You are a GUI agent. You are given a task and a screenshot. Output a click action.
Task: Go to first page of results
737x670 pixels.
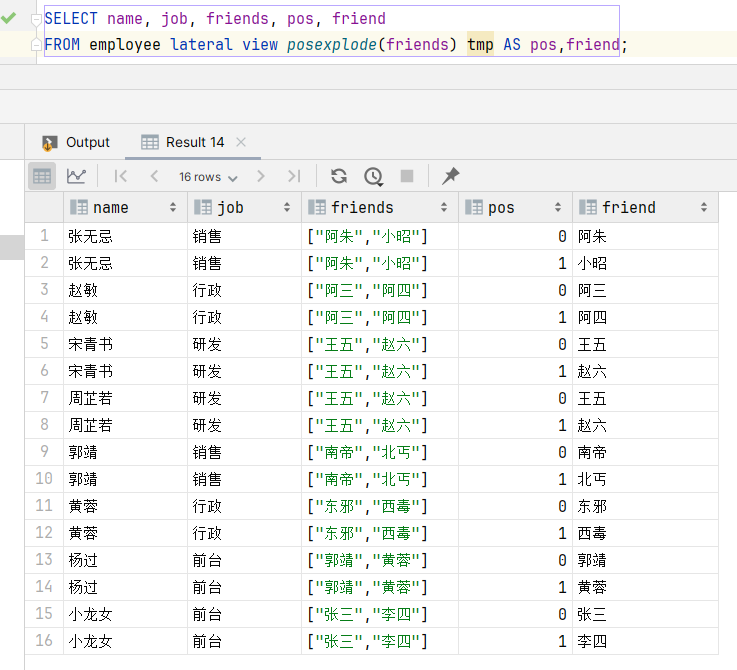pos(120,176)
